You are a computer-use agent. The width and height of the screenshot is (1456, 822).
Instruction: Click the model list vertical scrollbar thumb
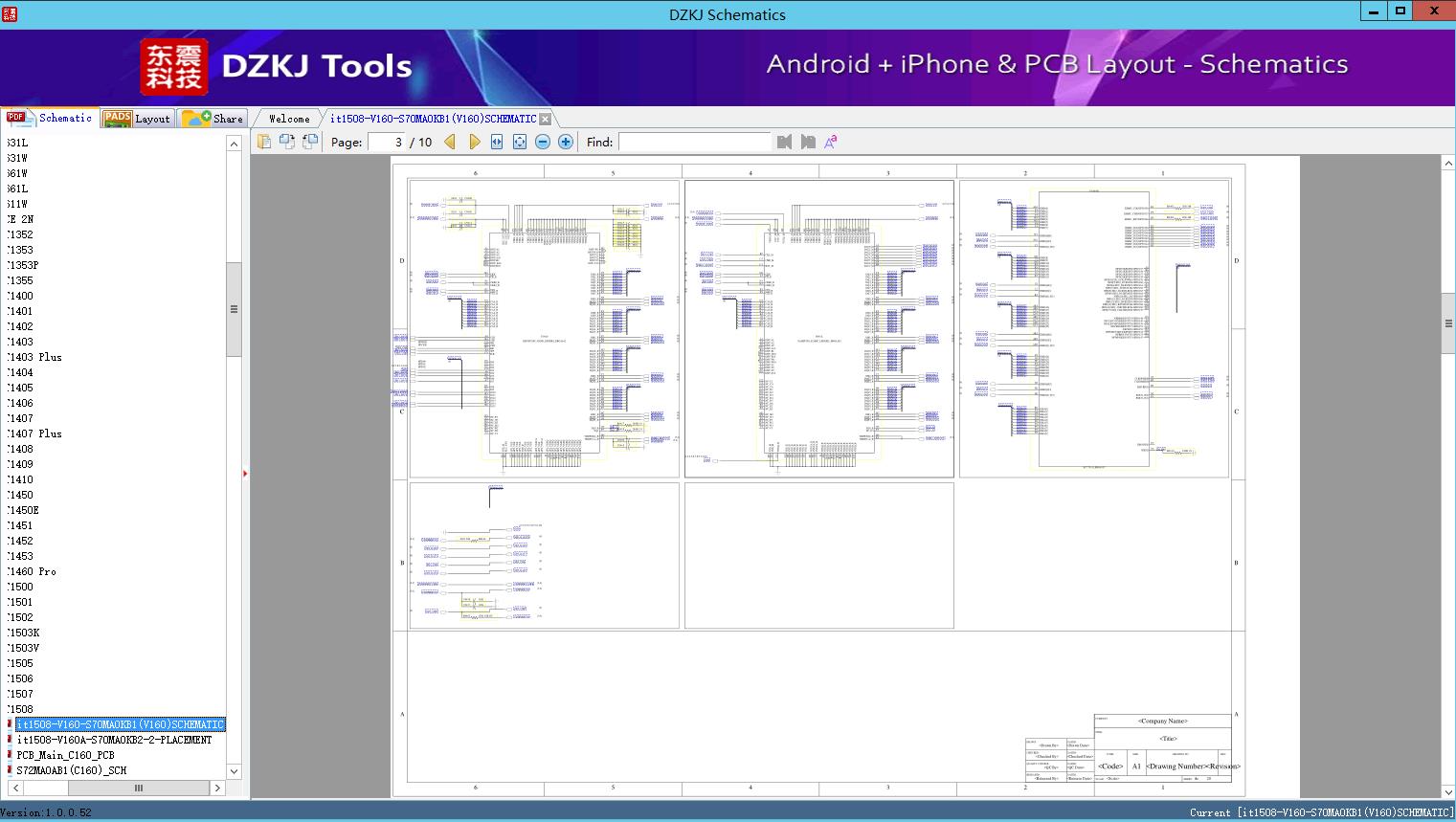pos(234,309)
